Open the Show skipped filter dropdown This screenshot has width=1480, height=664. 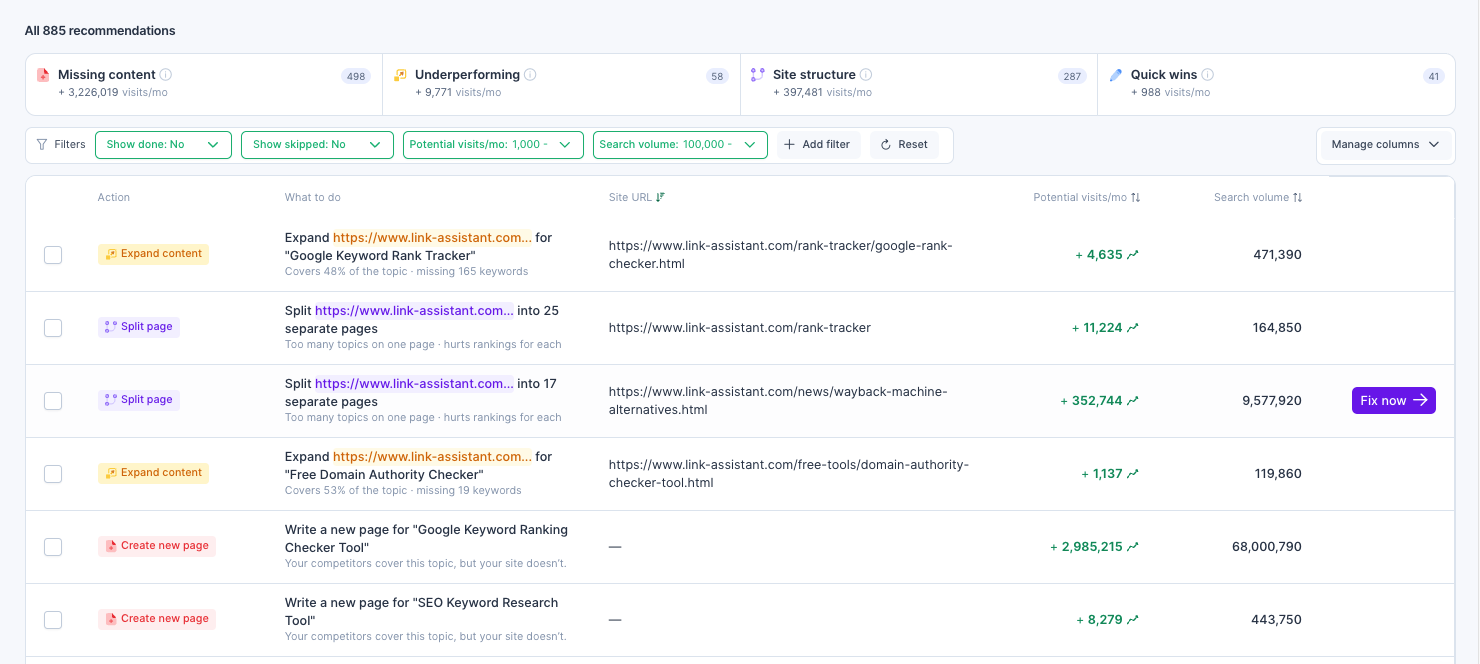(x=316, y=144)
